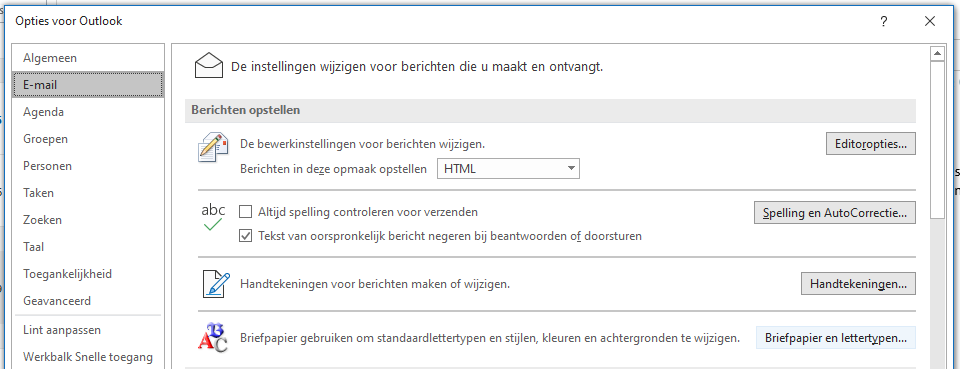Open Briefpapier en lettertypen dialog
Screen dimensions: 960x369
[x=836, y=338]
